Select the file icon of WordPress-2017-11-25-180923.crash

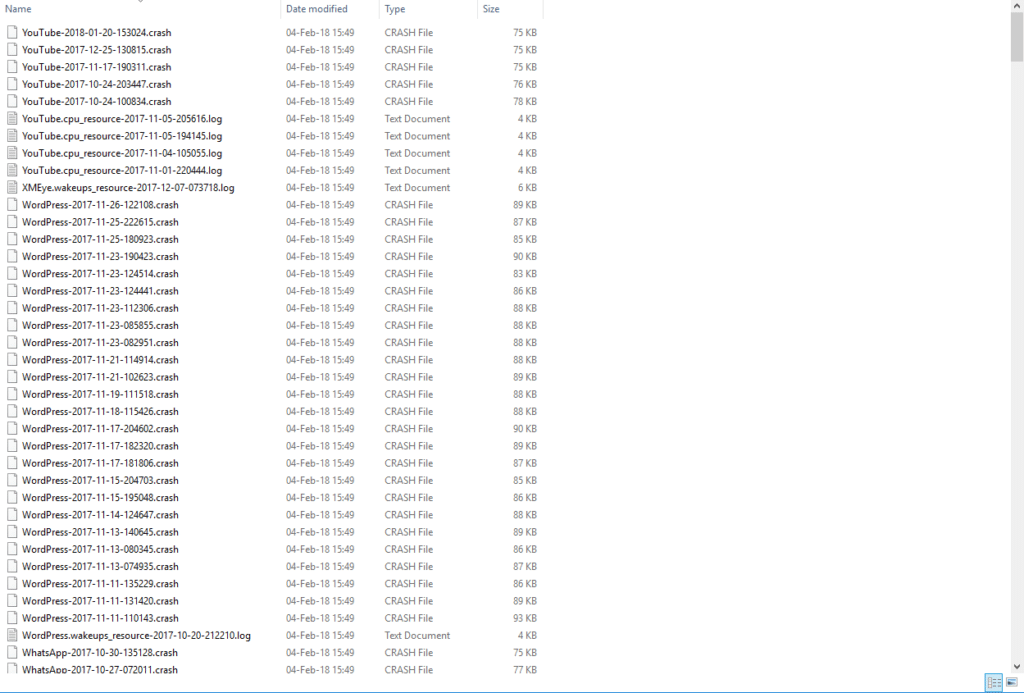point(12,239)
